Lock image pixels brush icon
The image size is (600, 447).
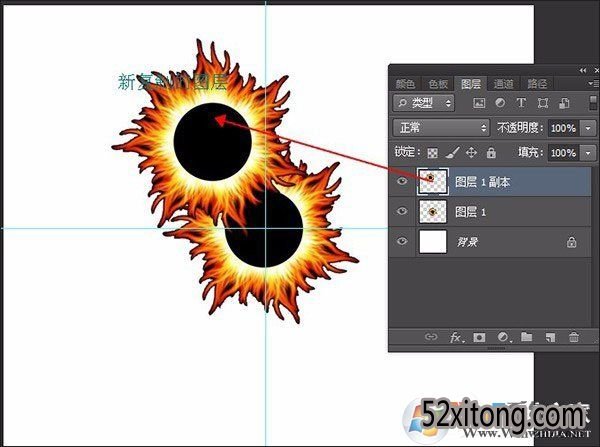[x=452, y=153]
